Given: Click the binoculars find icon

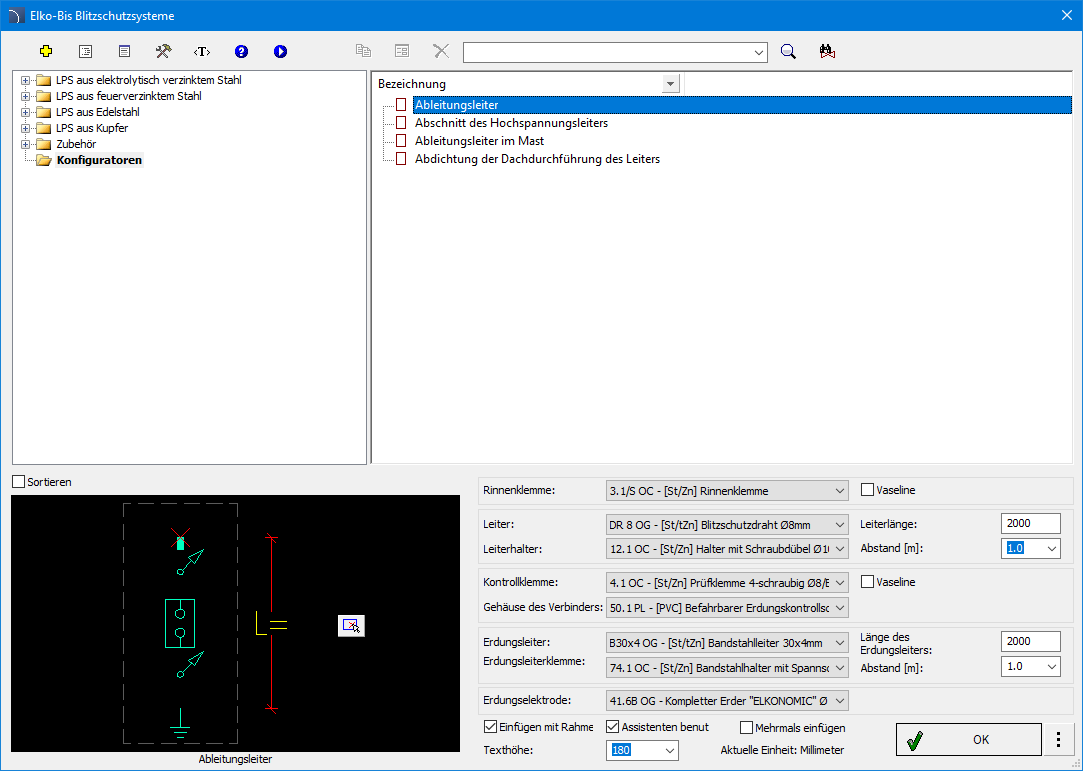Looking at the screenshot, I should coord(827,52).
